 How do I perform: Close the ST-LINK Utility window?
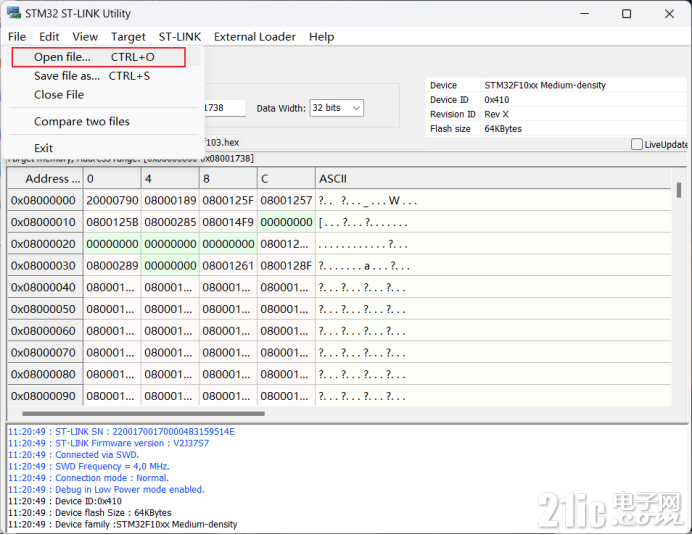[x=669, y=14]
